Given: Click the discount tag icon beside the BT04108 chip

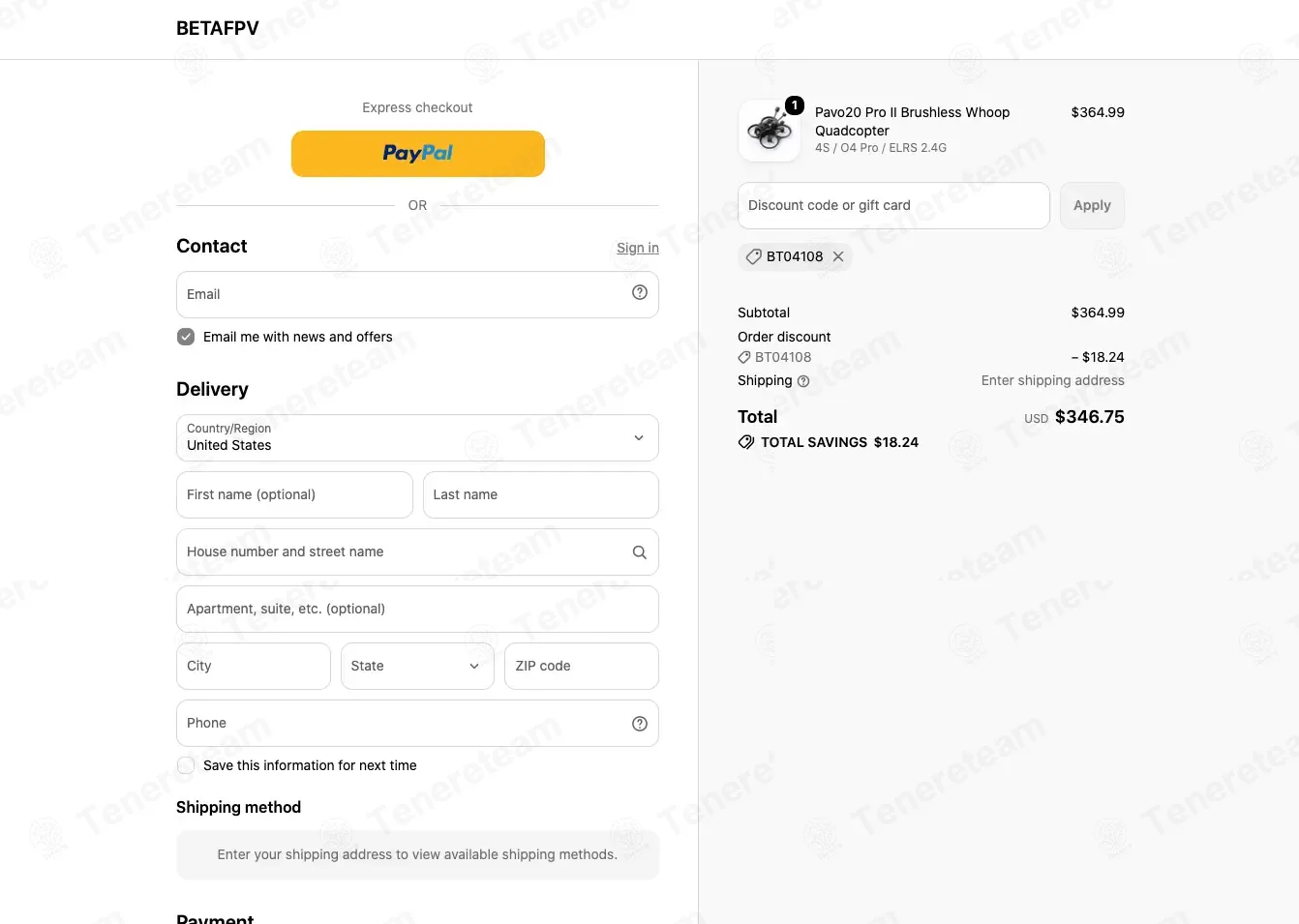Looking at the screenshot, I should click(x=753, y=256).
